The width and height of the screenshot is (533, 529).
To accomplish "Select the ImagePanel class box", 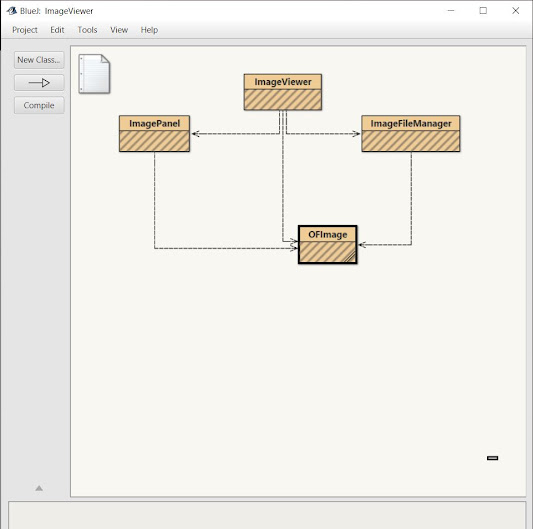I will tap(154, 134).
